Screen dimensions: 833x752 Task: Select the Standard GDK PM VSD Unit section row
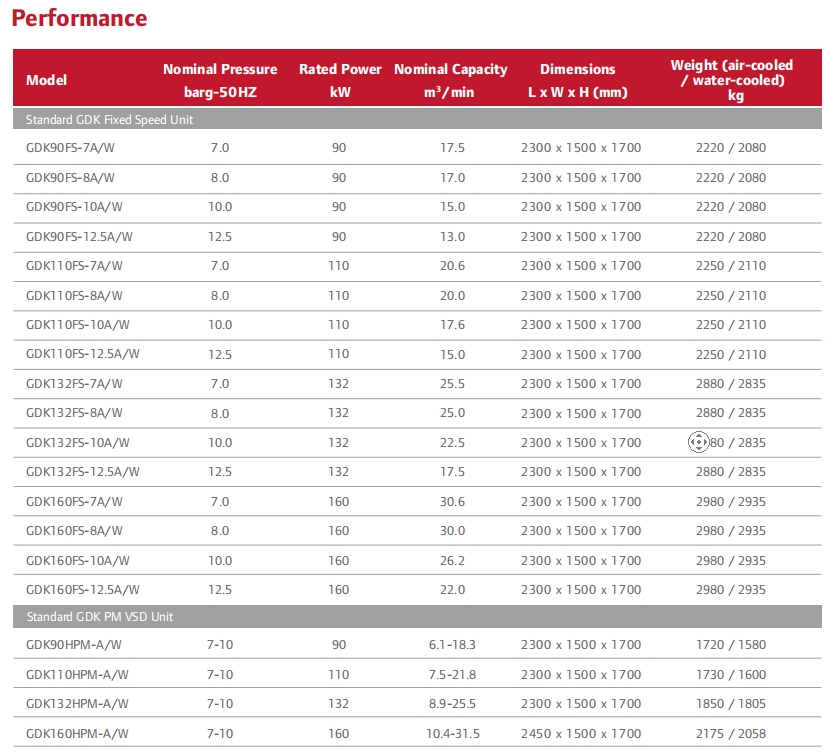[x=417, y=616]
